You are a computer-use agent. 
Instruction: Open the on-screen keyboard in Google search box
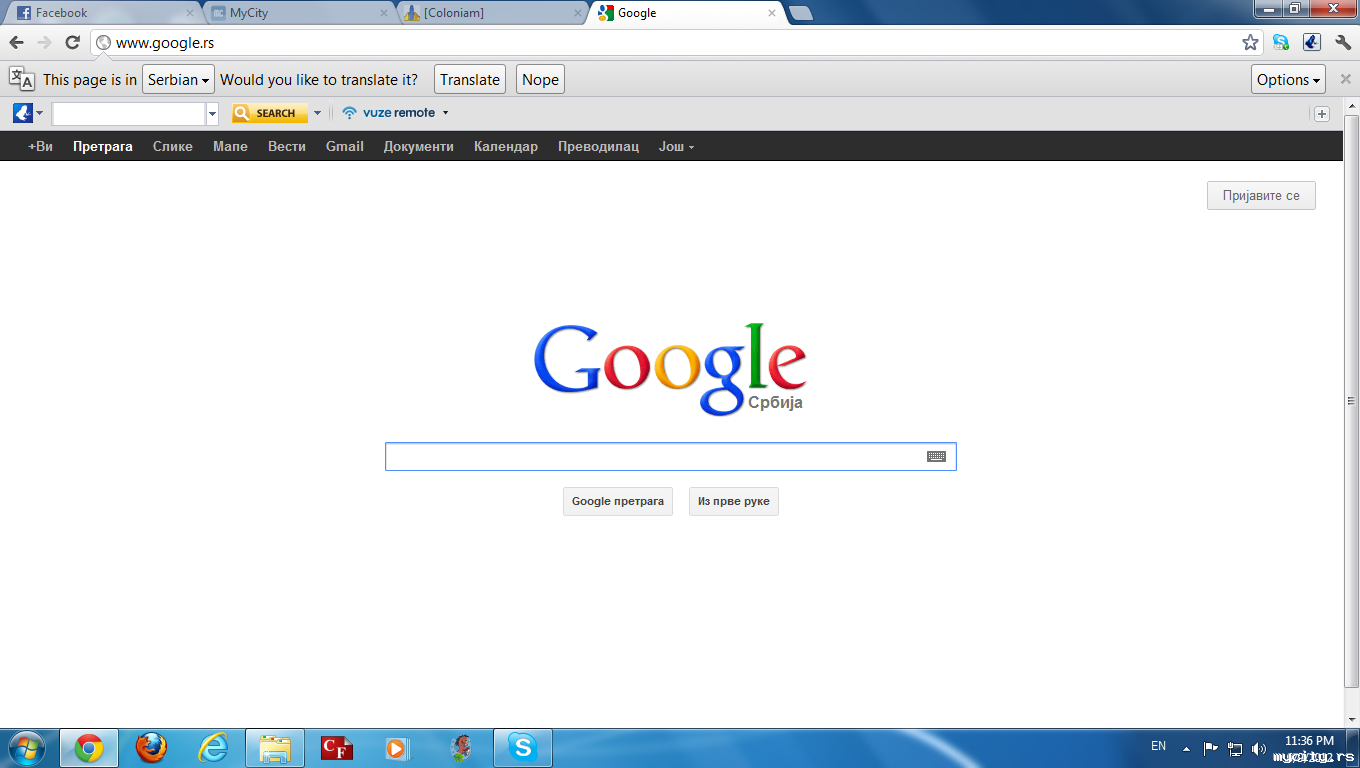click(x=936, y=456)
